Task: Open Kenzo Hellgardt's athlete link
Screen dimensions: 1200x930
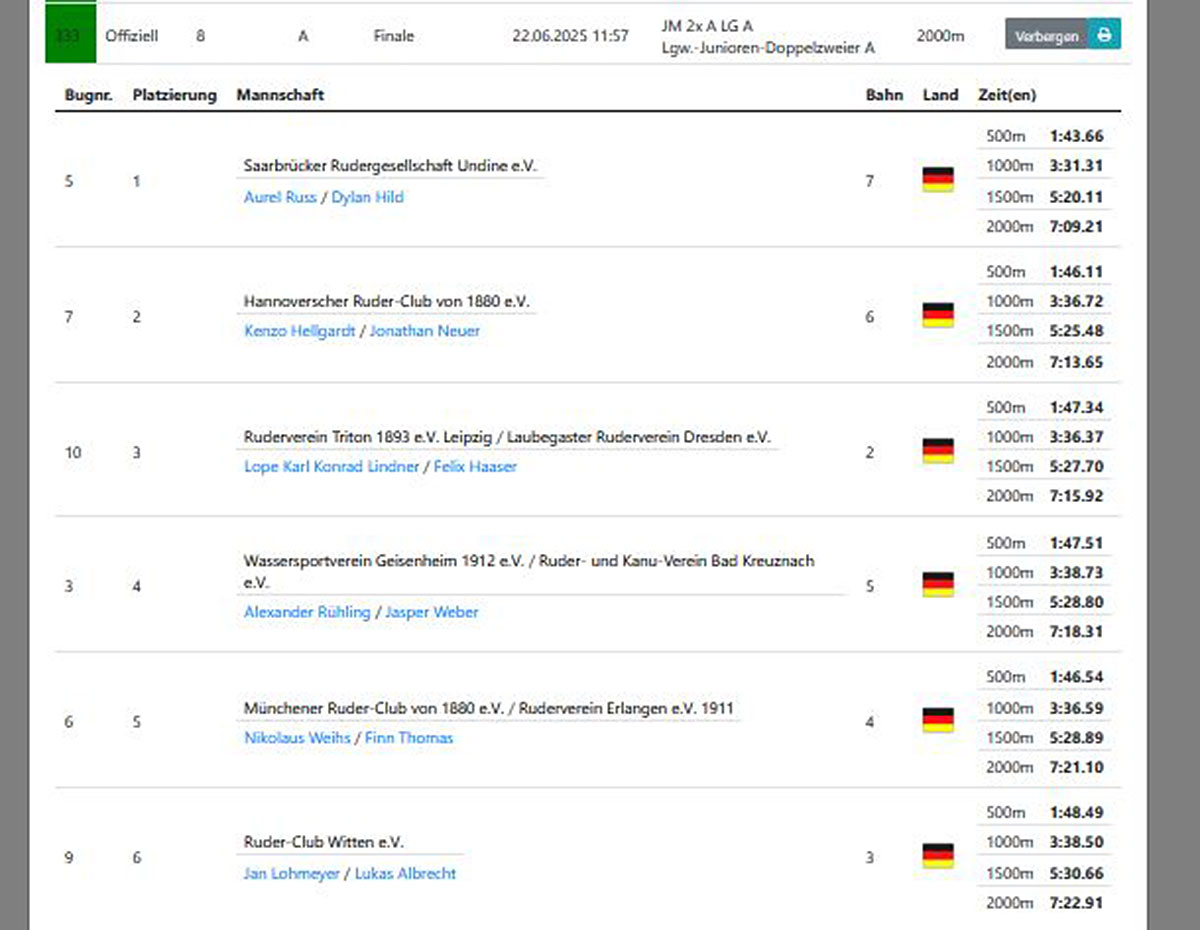Action: click(299, 331)
